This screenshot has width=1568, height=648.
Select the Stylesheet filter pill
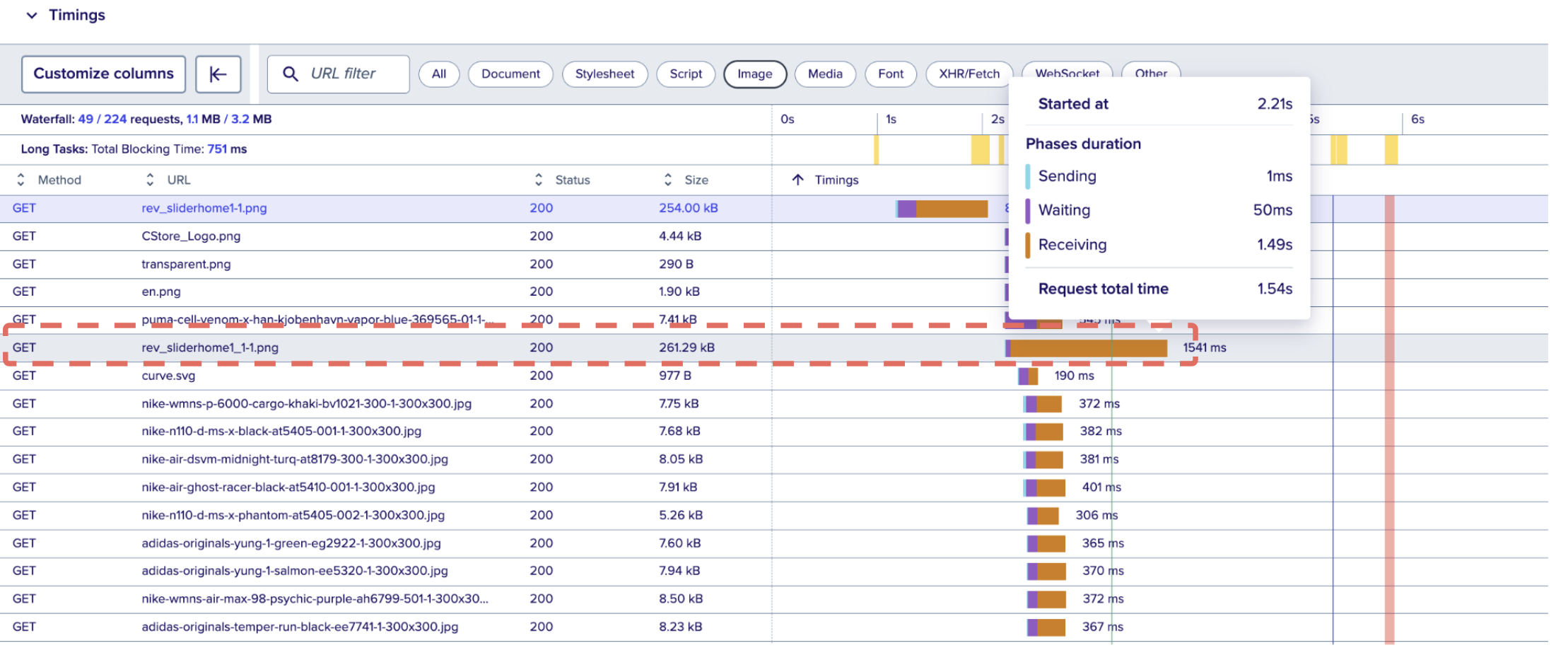point(604,74)
